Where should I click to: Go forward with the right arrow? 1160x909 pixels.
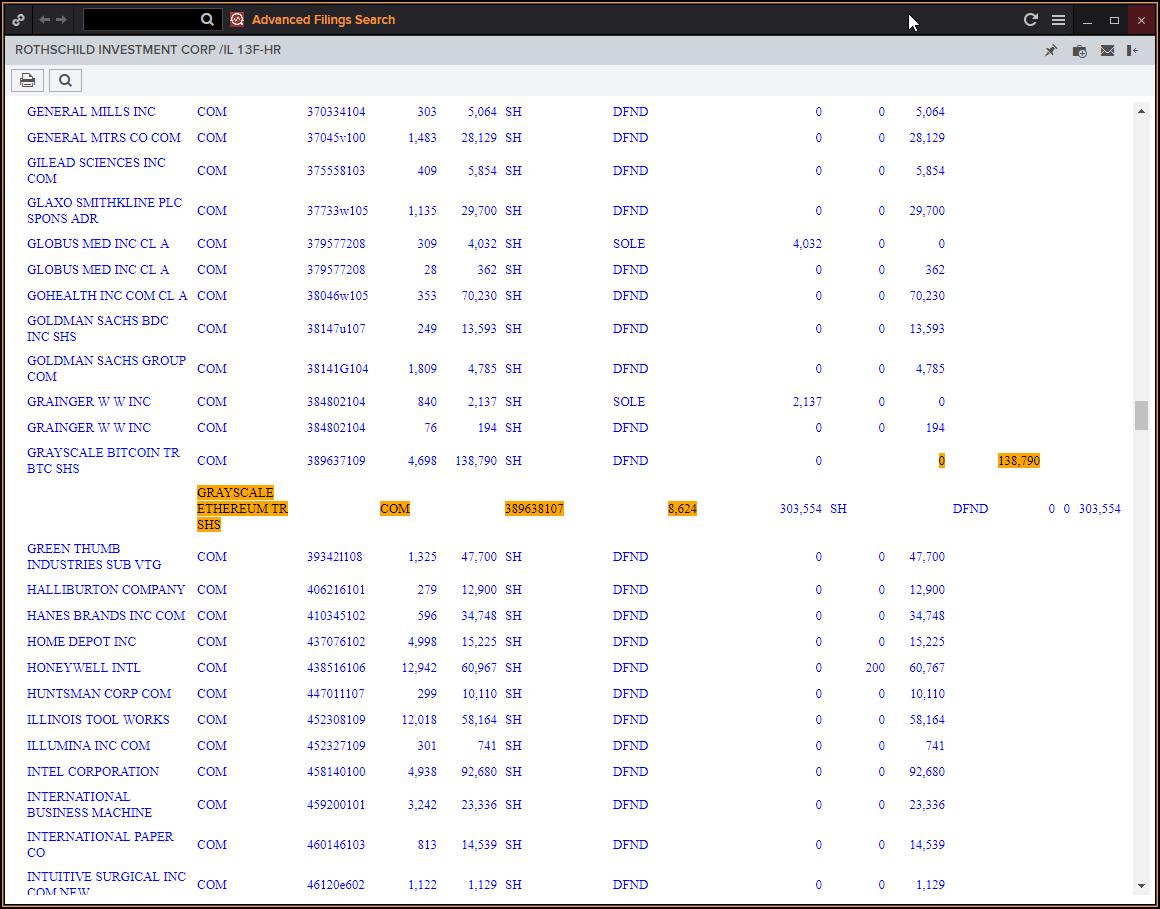point(61,20)
